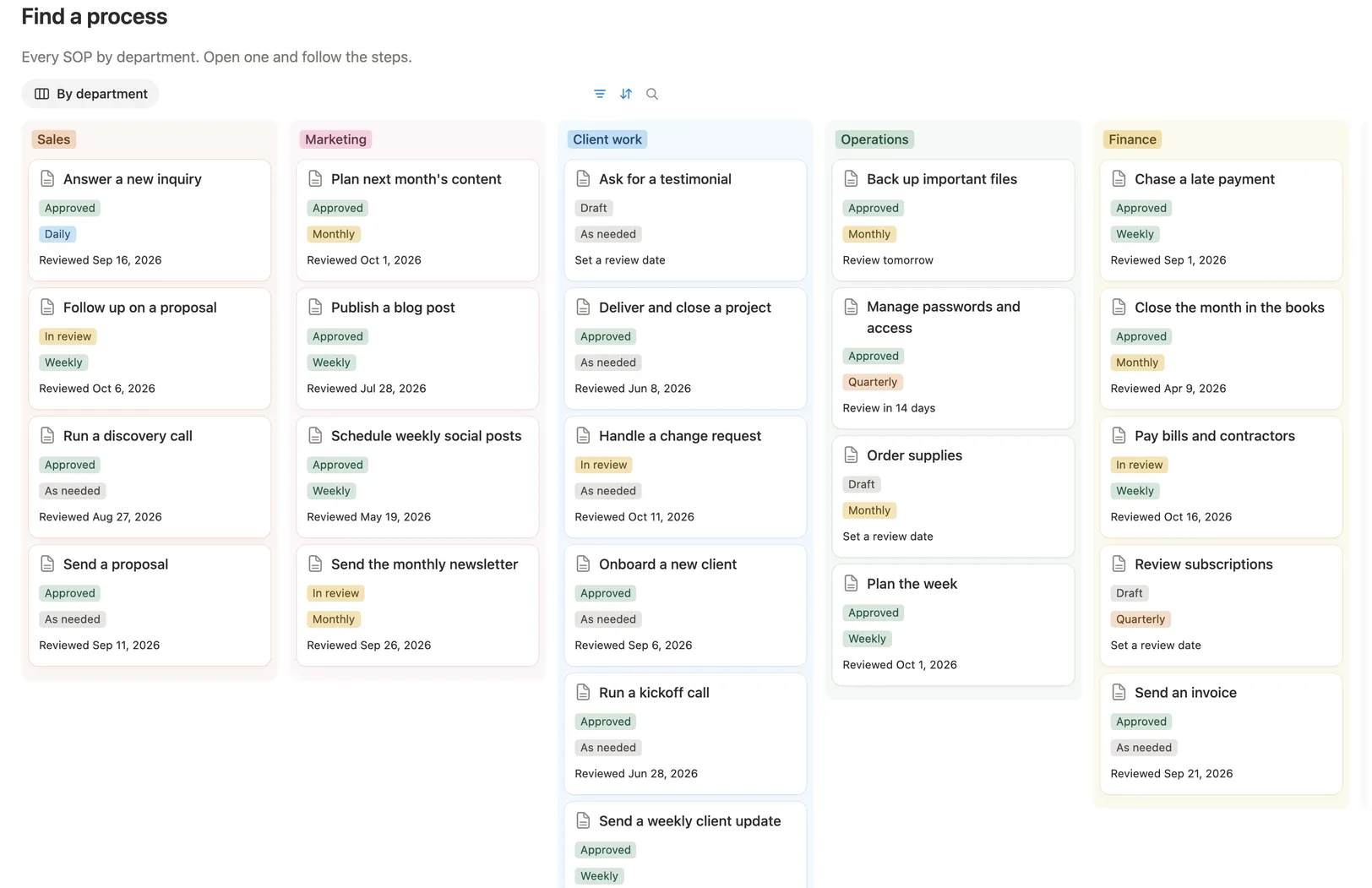The width and height of the screenshot is (1372, 888).
Task: Click the page icon on Publish a blog post
Action: coord(315,308)
